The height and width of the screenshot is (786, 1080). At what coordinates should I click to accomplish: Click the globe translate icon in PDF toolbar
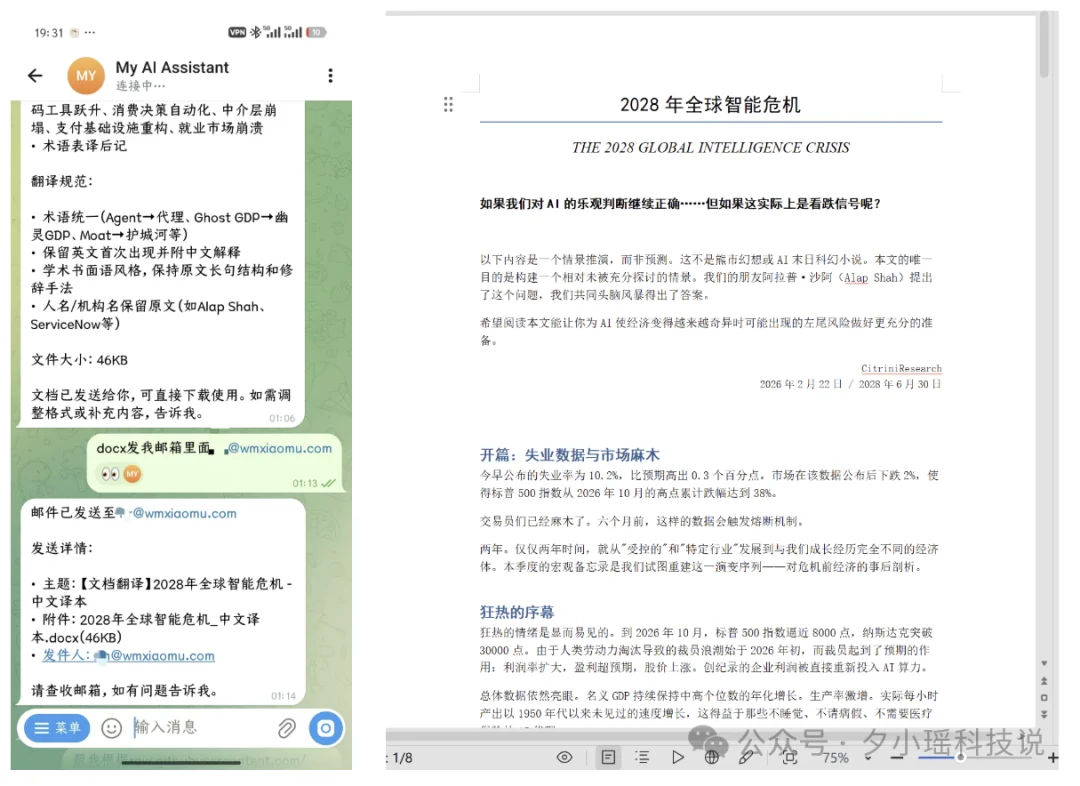(x=711, y=757)
